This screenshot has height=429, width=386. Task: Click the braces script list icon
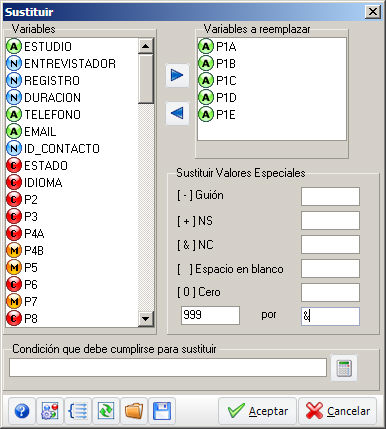coord(78,411)
